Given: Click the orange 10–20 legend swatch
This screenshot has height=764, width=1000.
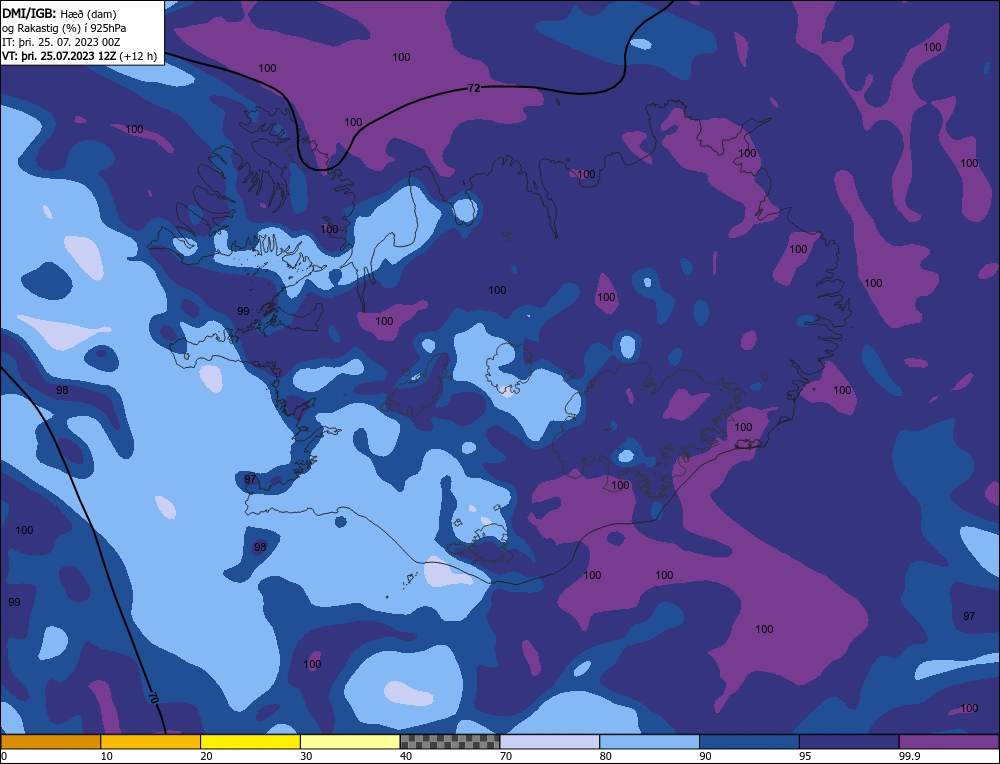Looking at the screenshot, I should [151, 741].
